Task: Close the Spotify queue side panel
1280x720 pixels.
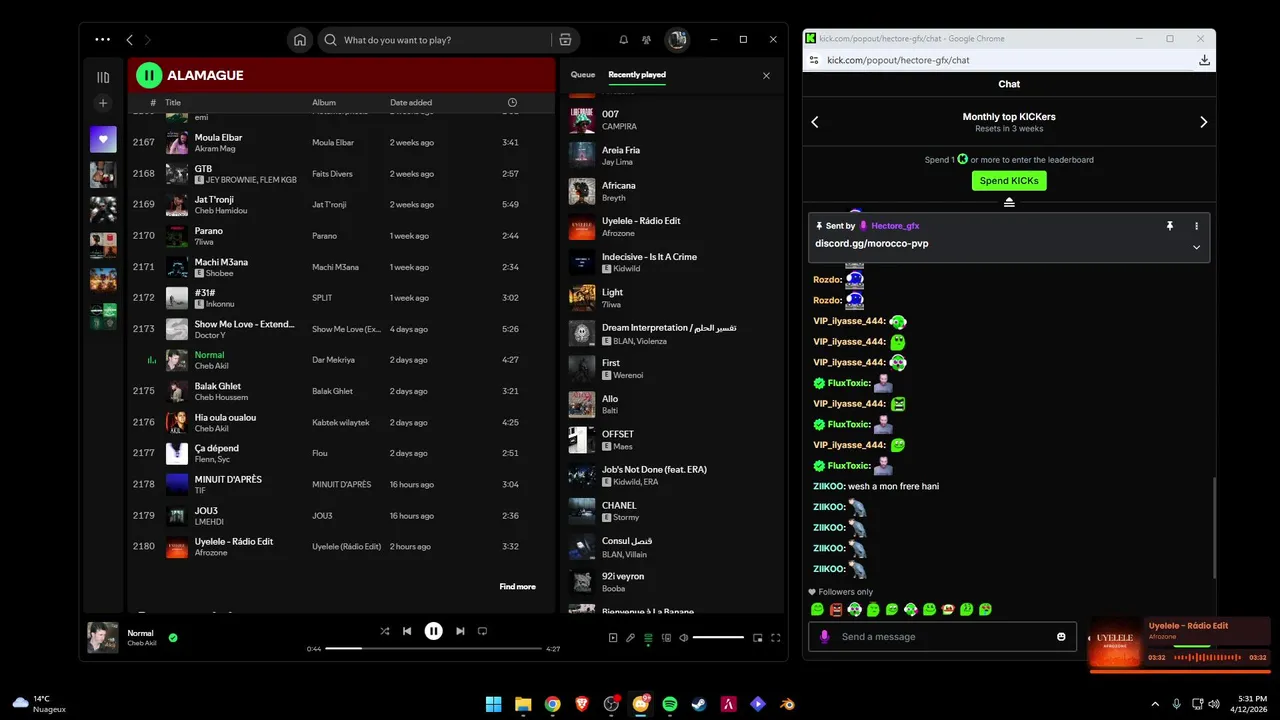Action: coord(766,75)
